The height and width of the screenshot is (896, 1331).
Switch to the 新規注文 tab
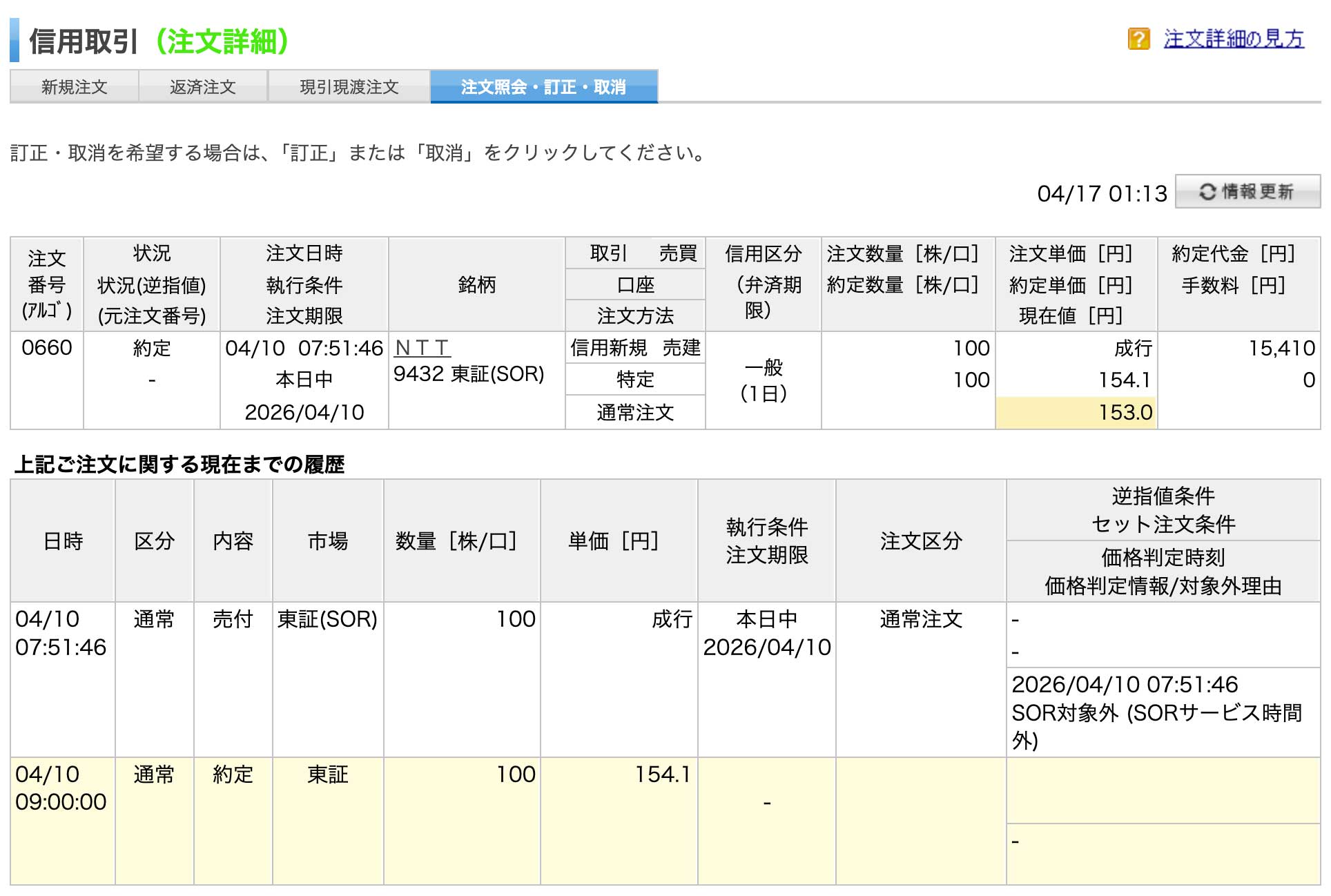75,87
